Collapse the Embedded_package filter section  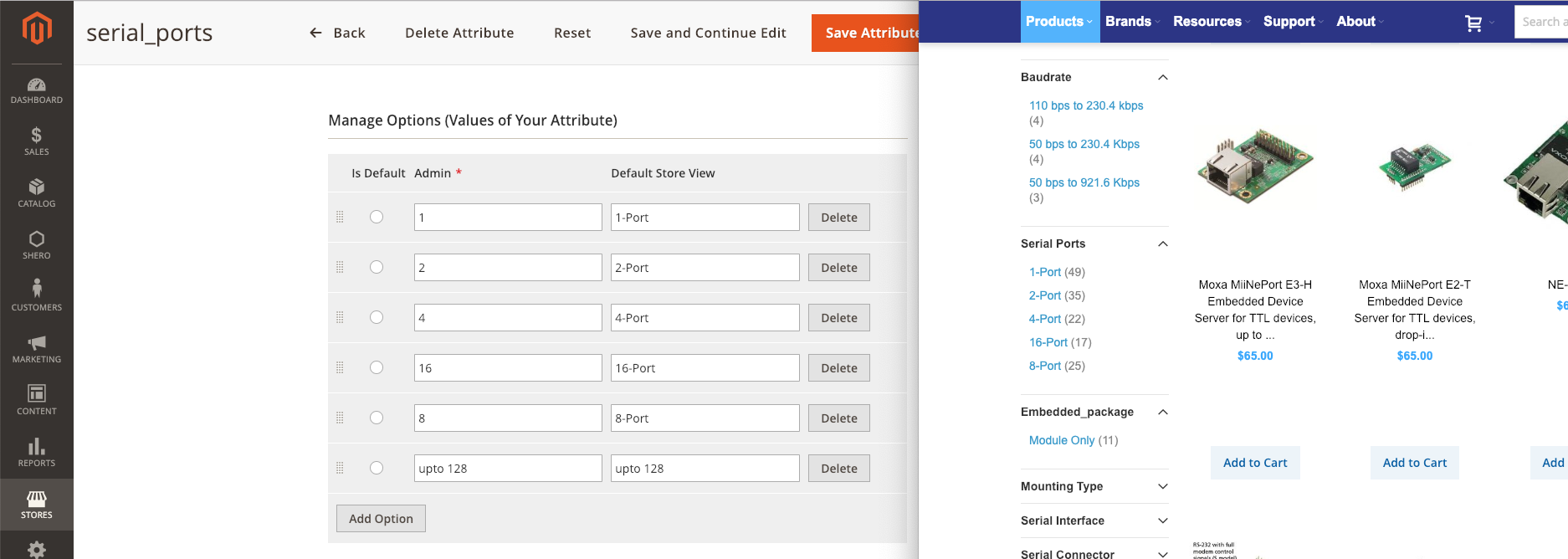(x=1162, y=412)
